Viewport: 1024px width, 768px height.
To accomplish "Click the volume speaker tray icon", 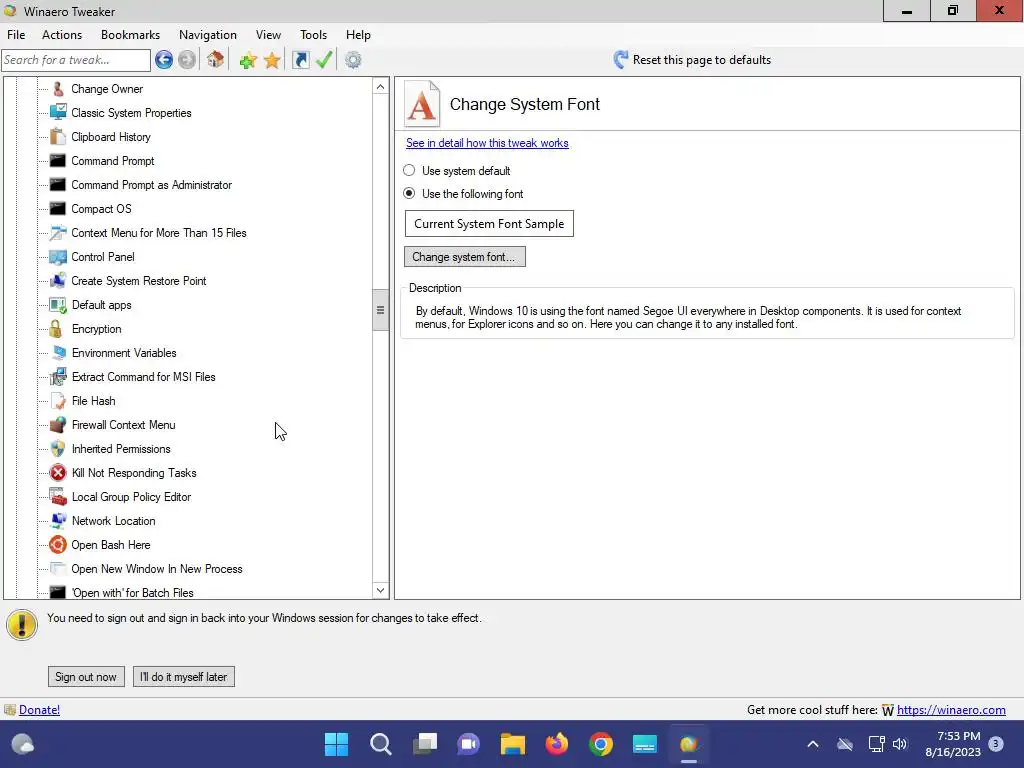I will click(901, 744).
